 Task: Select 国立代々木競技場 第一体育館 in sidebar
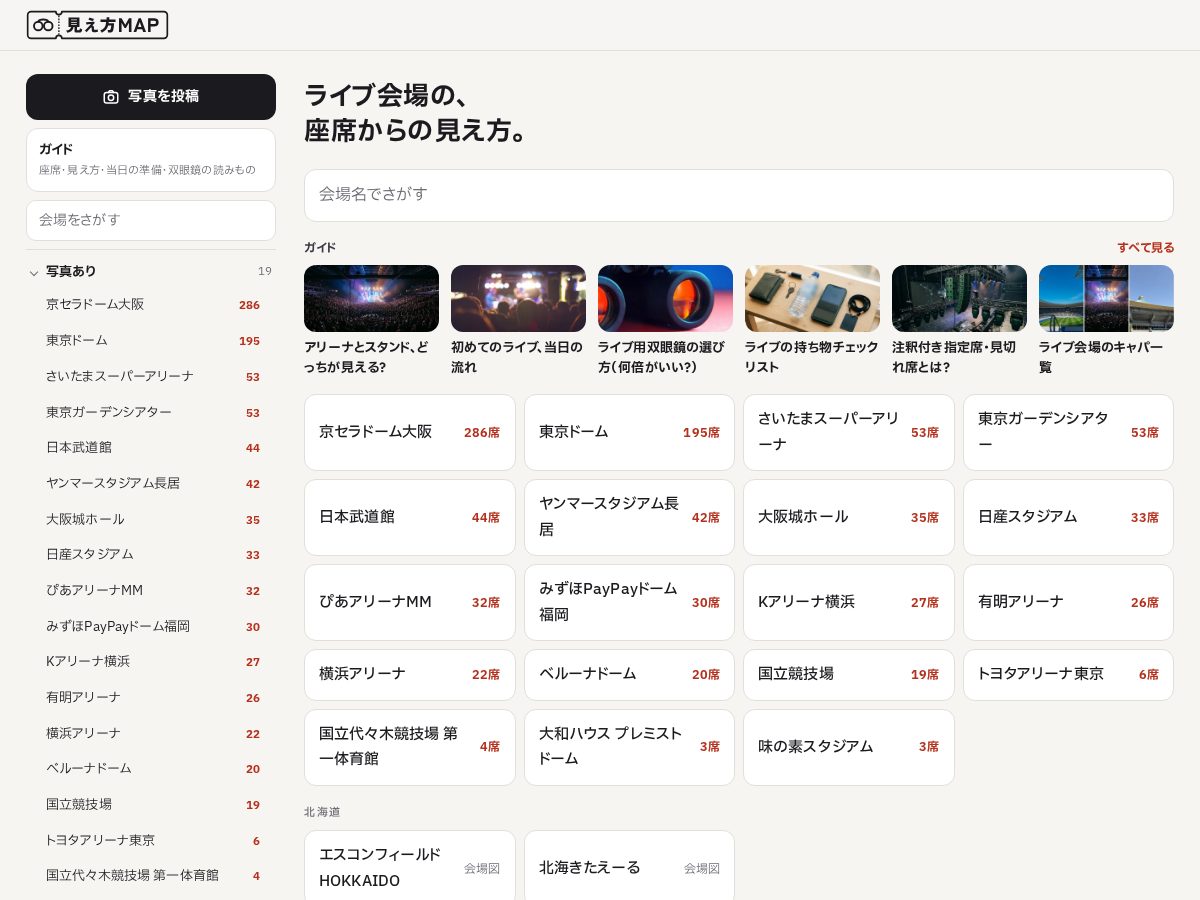point(151,876)
